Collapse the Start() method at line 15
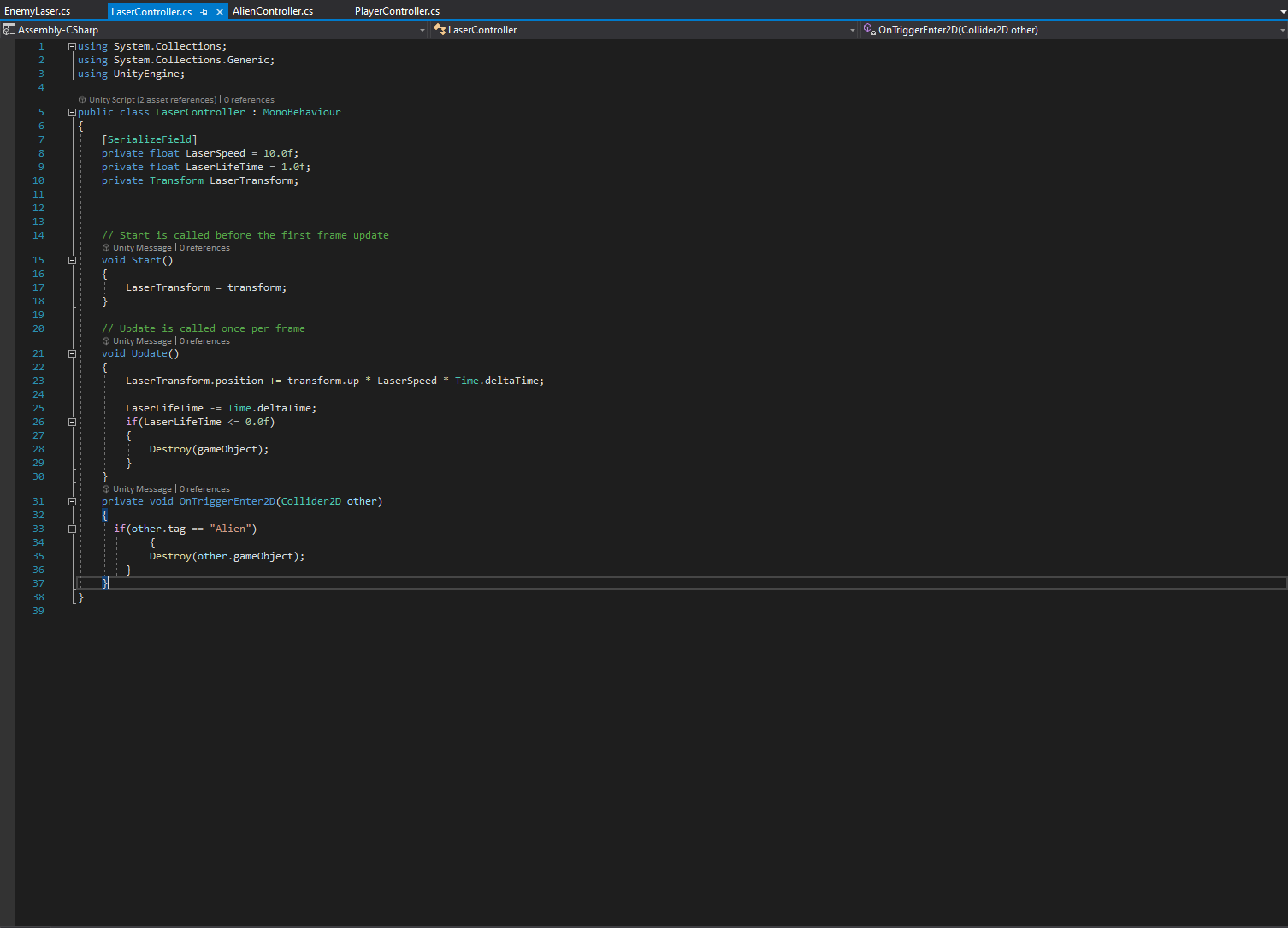The height and width of the screenshot is (928, 1288). pyautogui.click(x=72, y=261)
